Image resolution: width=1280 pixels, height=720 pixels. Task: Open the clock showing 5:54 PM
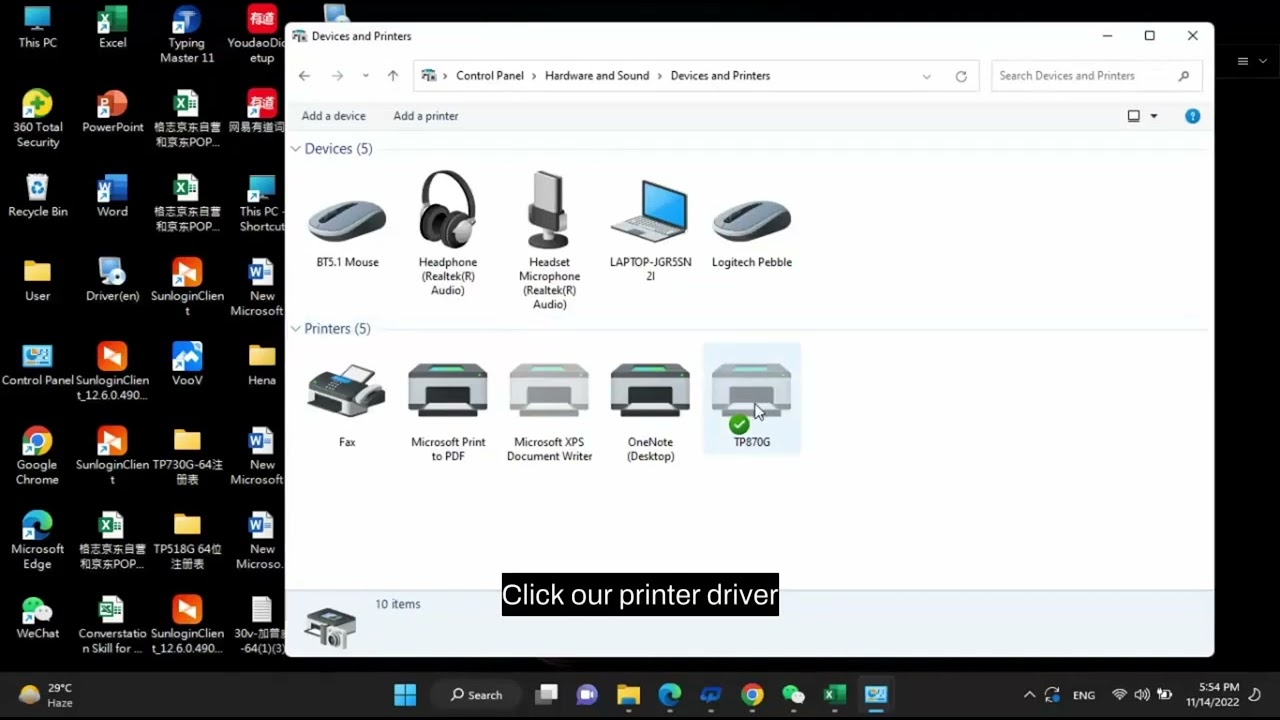click(1212, 695)
